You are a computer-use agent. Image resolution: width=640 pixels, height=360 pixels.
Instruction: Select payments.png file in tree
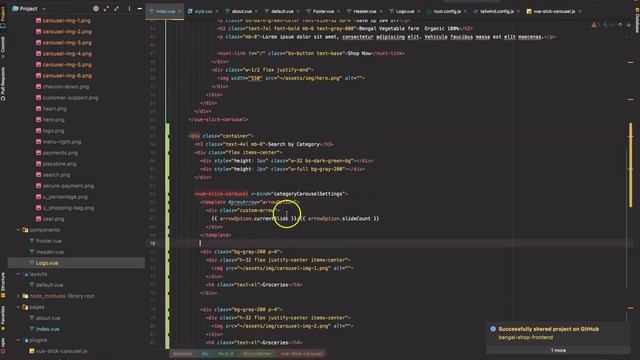point(56,153)
